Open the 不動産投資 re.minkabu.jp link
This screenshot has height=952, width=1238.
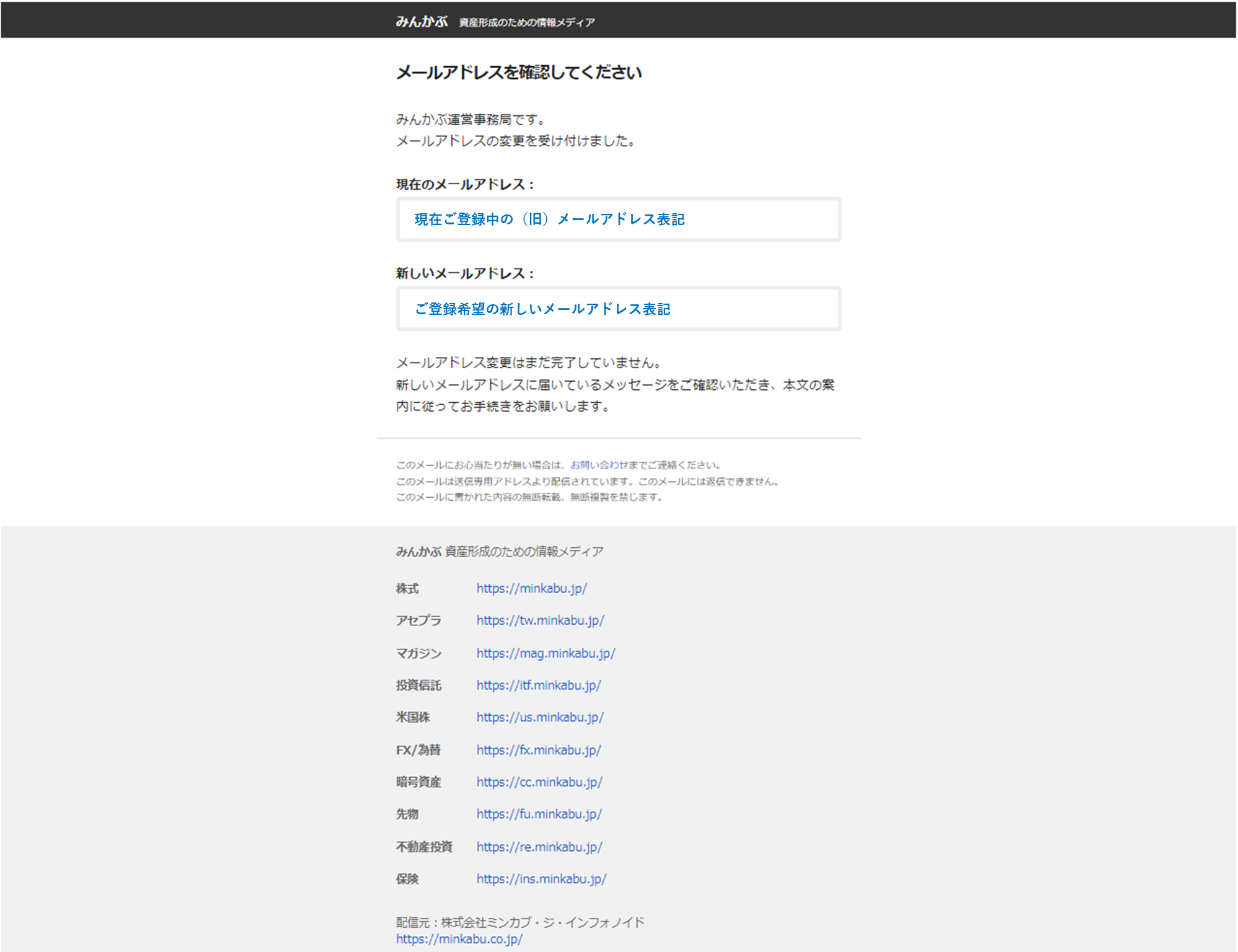coord(539,847)
